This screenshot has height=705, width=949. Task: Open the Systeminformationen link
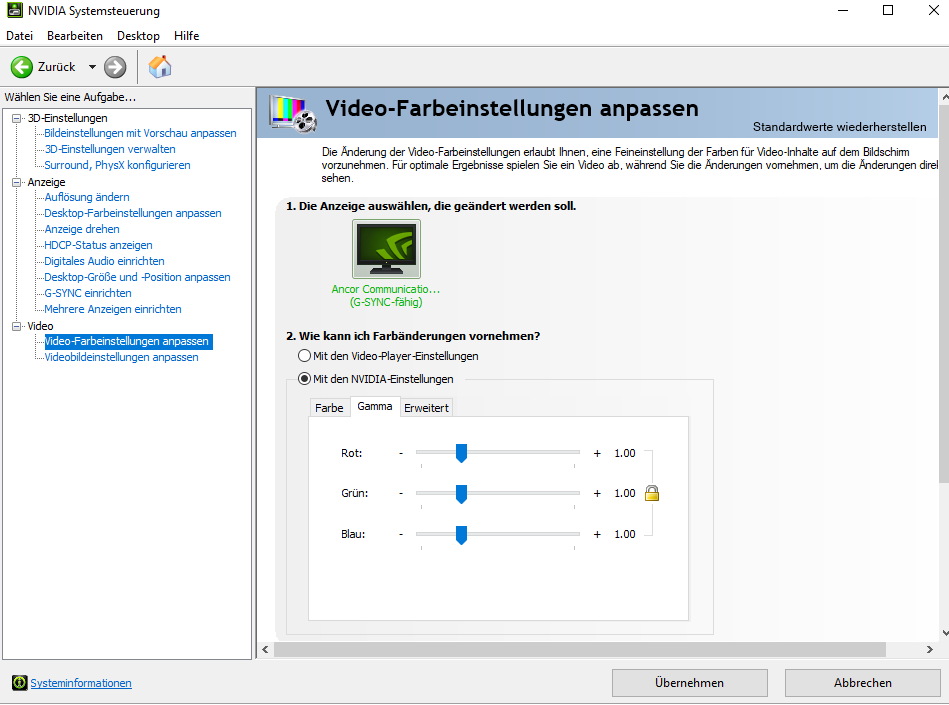[x=80, y=683]
